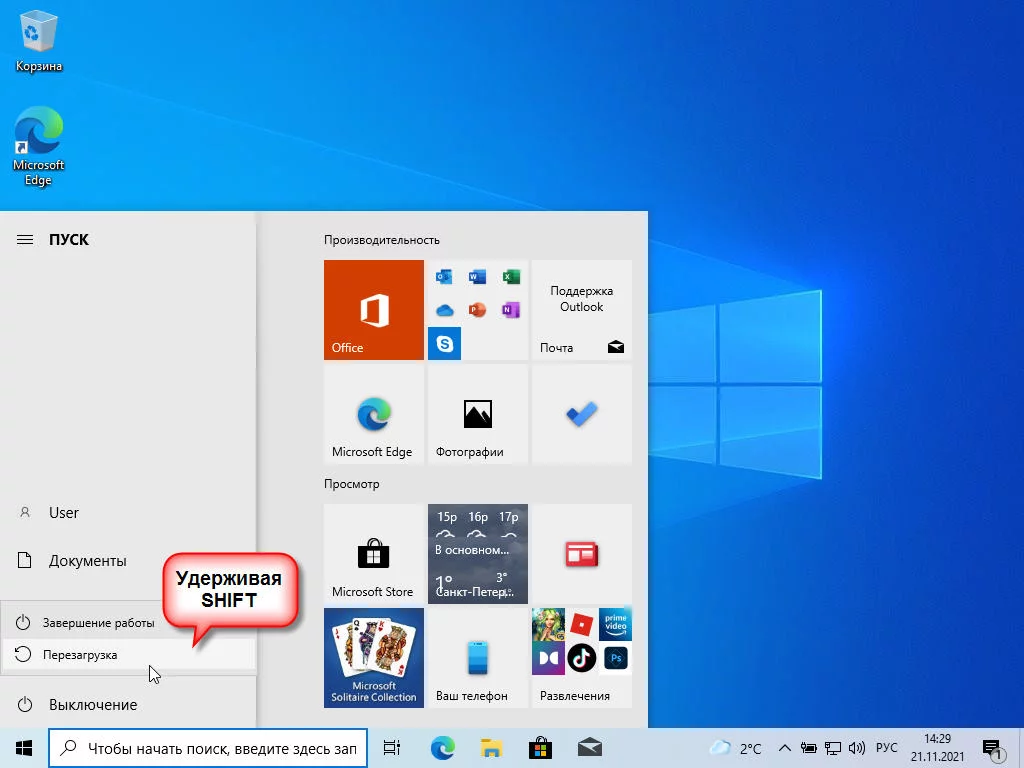Screen dimensions: 1024x768
Task: Switch input language via РУС indicator
Action: tap(886, 748)
